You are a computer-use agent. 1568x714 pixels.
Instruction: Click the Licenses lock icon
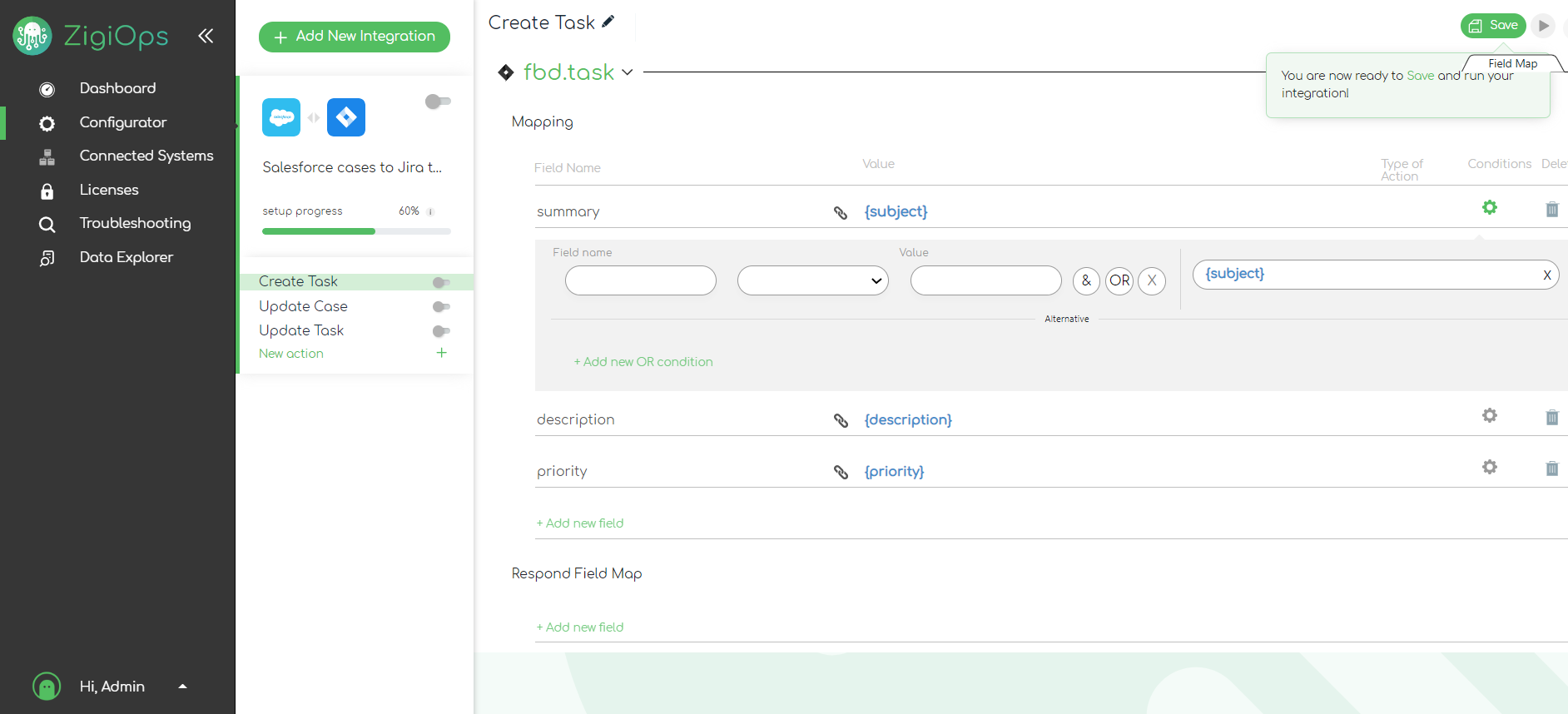tap(47, 191)
